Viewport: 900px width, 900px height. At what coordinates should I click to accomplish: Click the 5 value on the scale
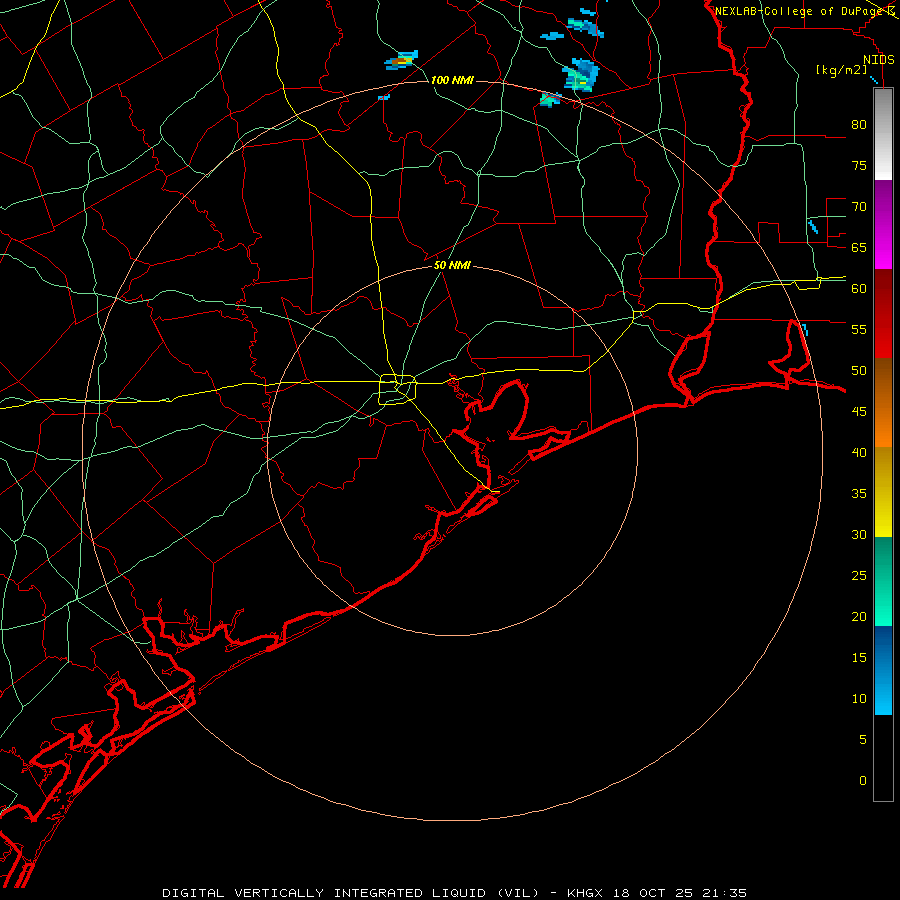point(863,739)
